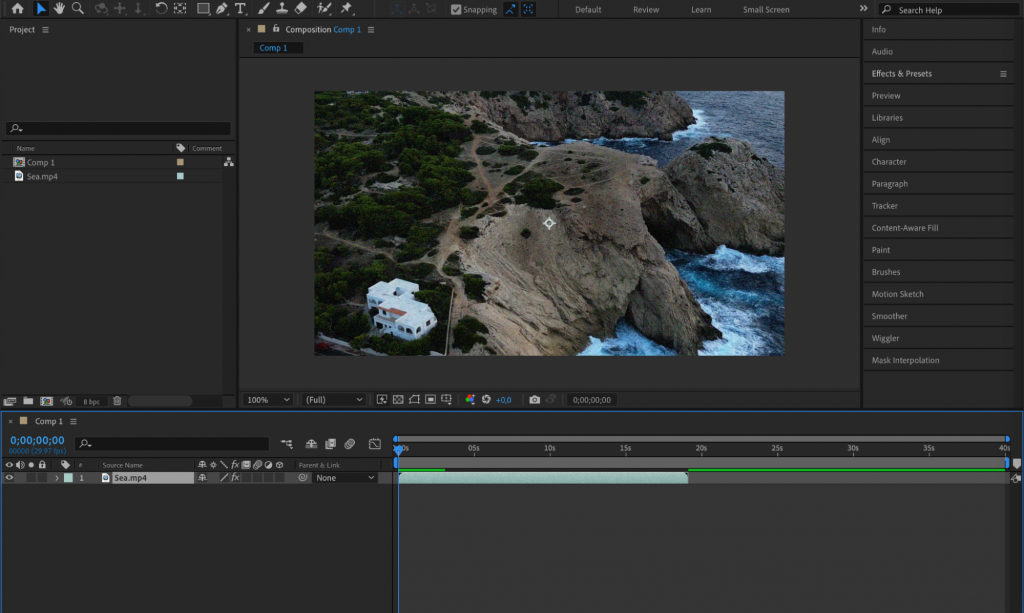The height and width of the screenshot is (613, 1024).
Task: Pick the Brush tool
Action: pos(262,10)
